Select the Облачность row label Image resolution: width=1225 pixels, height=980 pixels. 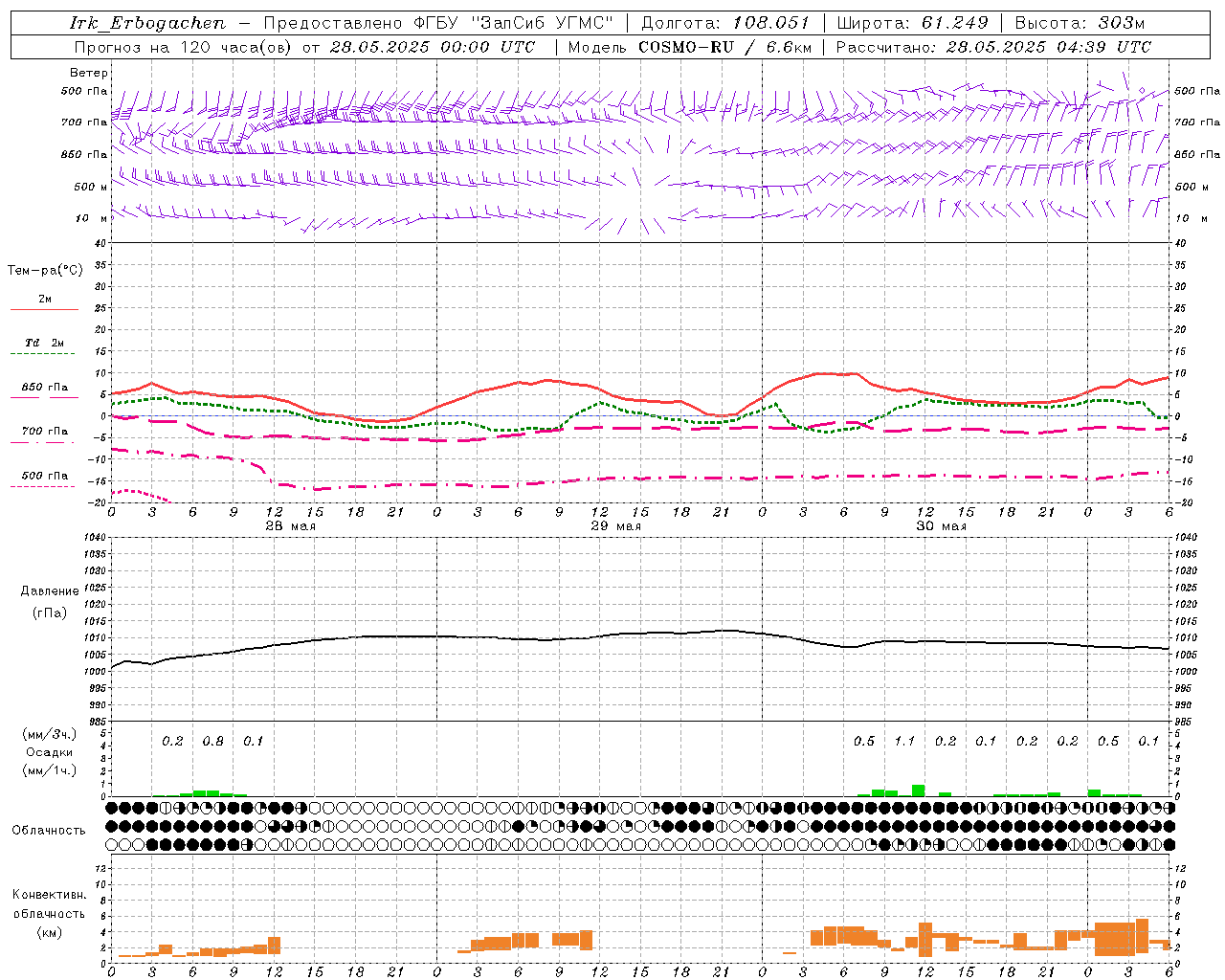(x=49, y=831)
